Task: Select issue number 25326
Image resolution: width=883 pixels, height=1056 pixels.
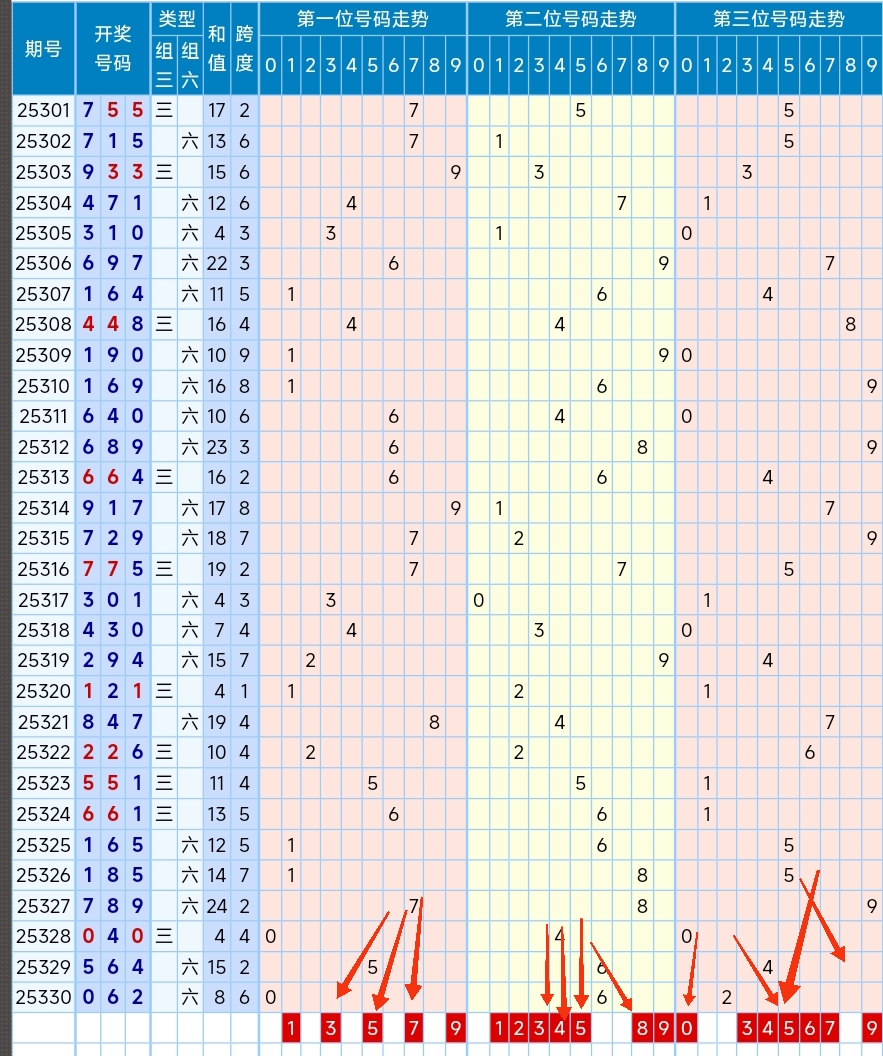Action: pos(44,875)
